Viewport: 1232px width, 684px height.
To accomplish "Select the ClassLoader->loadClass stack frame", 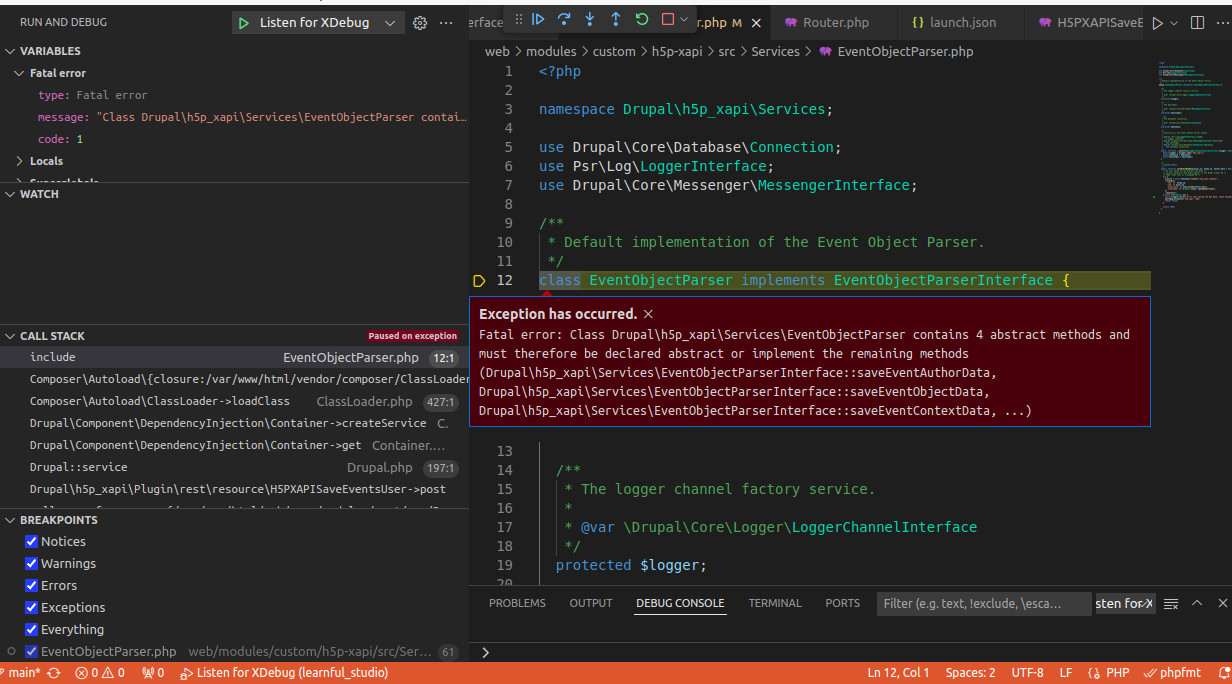I will tap(234, 401).
